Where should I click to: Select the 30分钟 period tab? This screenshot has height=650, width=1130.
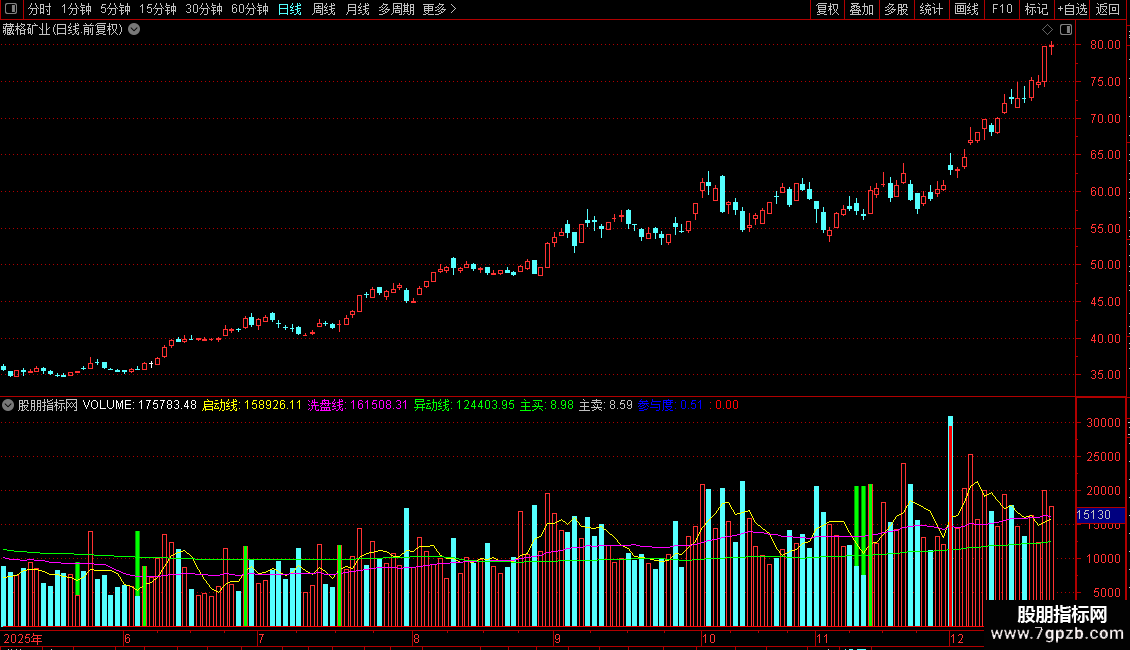point(204,9)
